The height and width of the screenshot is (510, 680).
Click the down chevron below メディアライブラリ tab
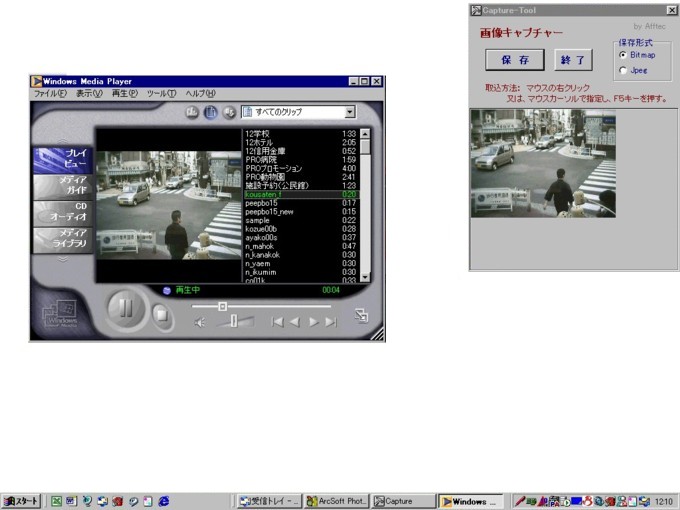pyautogui.click(x=62, y=259)
